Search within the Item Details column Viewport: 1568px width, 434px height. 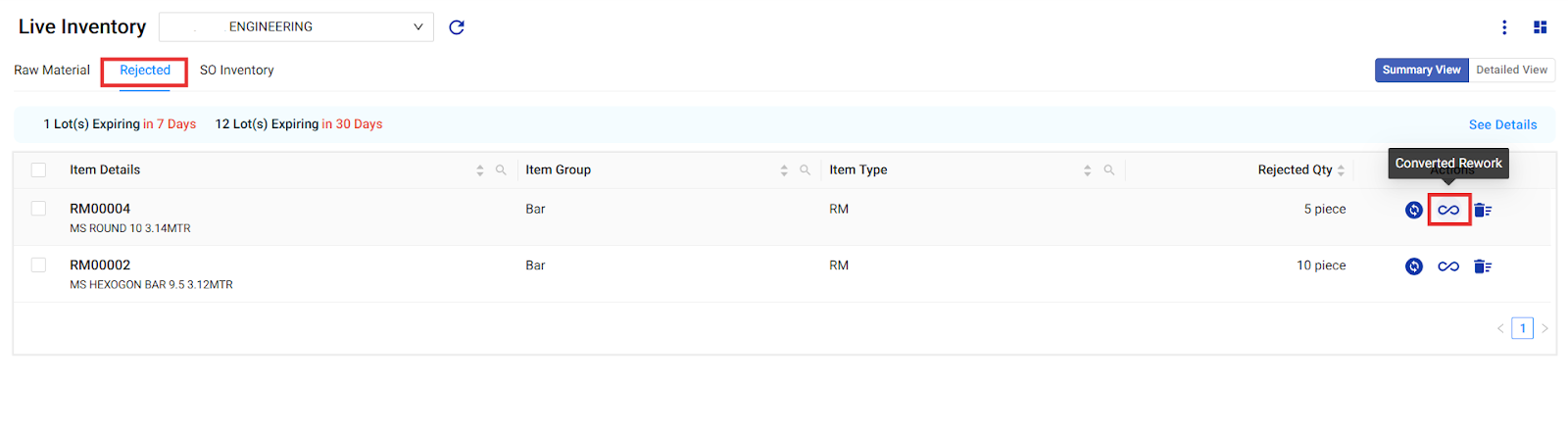[501, 170]
